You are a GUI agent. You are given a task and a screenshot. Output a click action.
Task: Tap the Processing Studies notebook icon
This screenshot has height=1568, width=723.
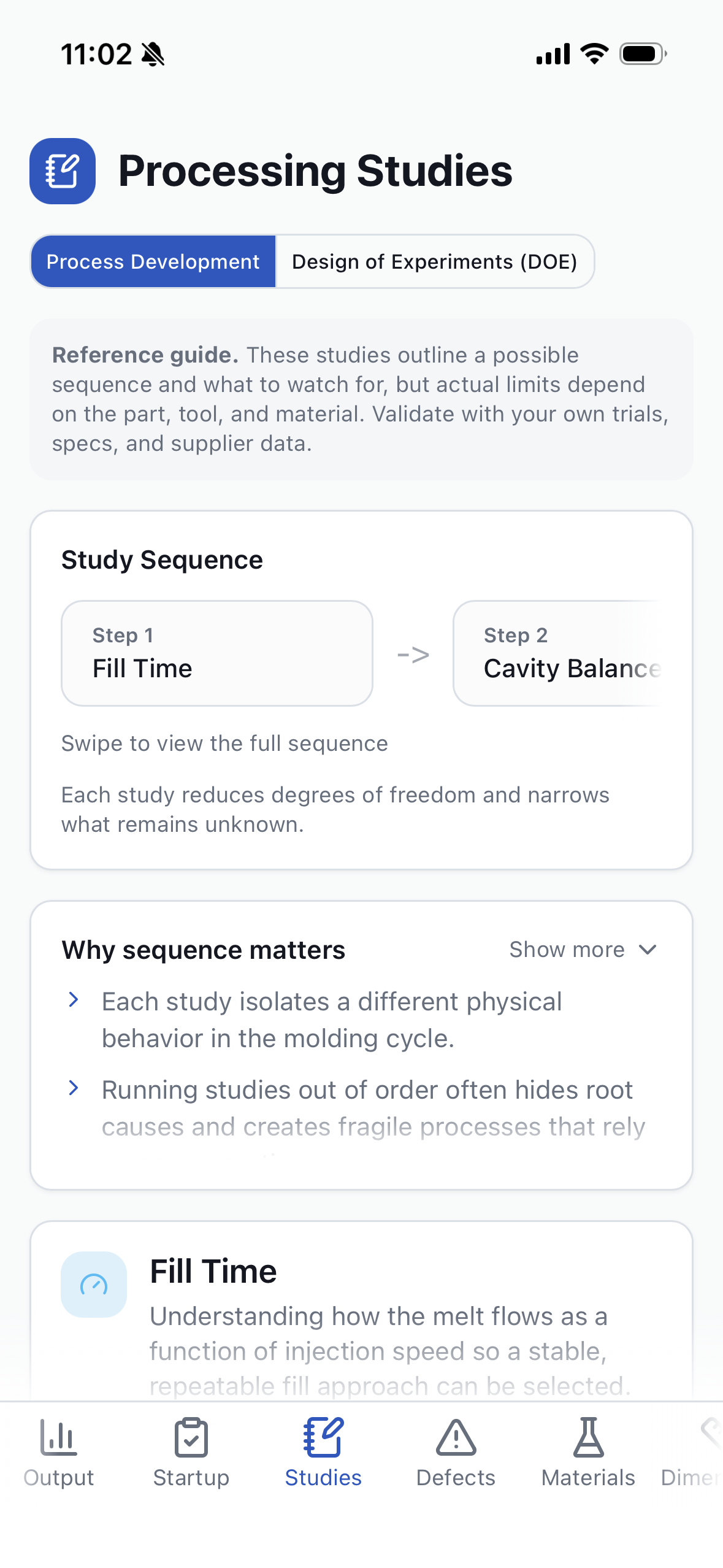click(63, 171)
